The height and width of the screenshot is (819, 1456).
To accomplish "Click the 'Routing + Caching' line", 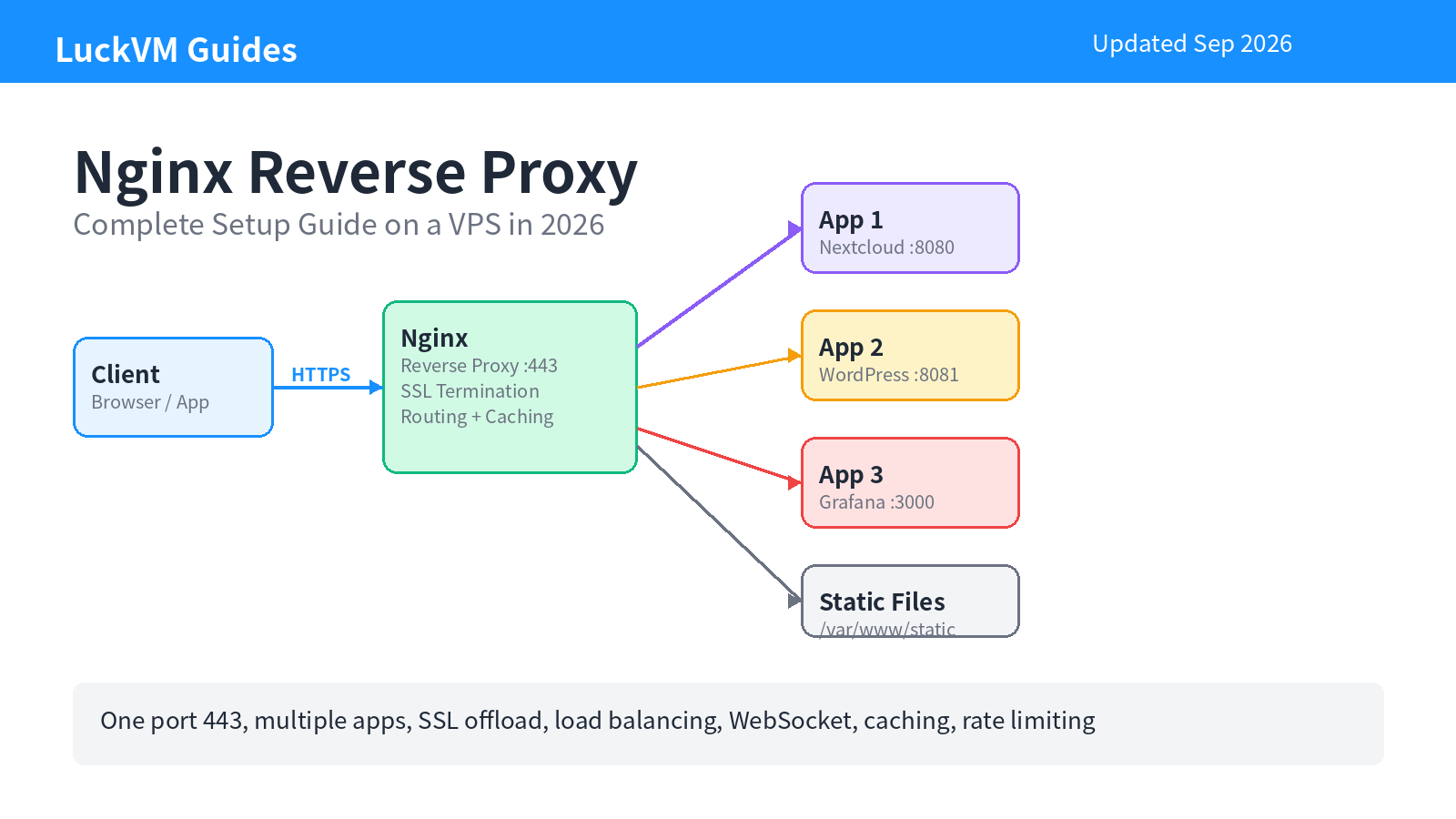I will [477, 417].
